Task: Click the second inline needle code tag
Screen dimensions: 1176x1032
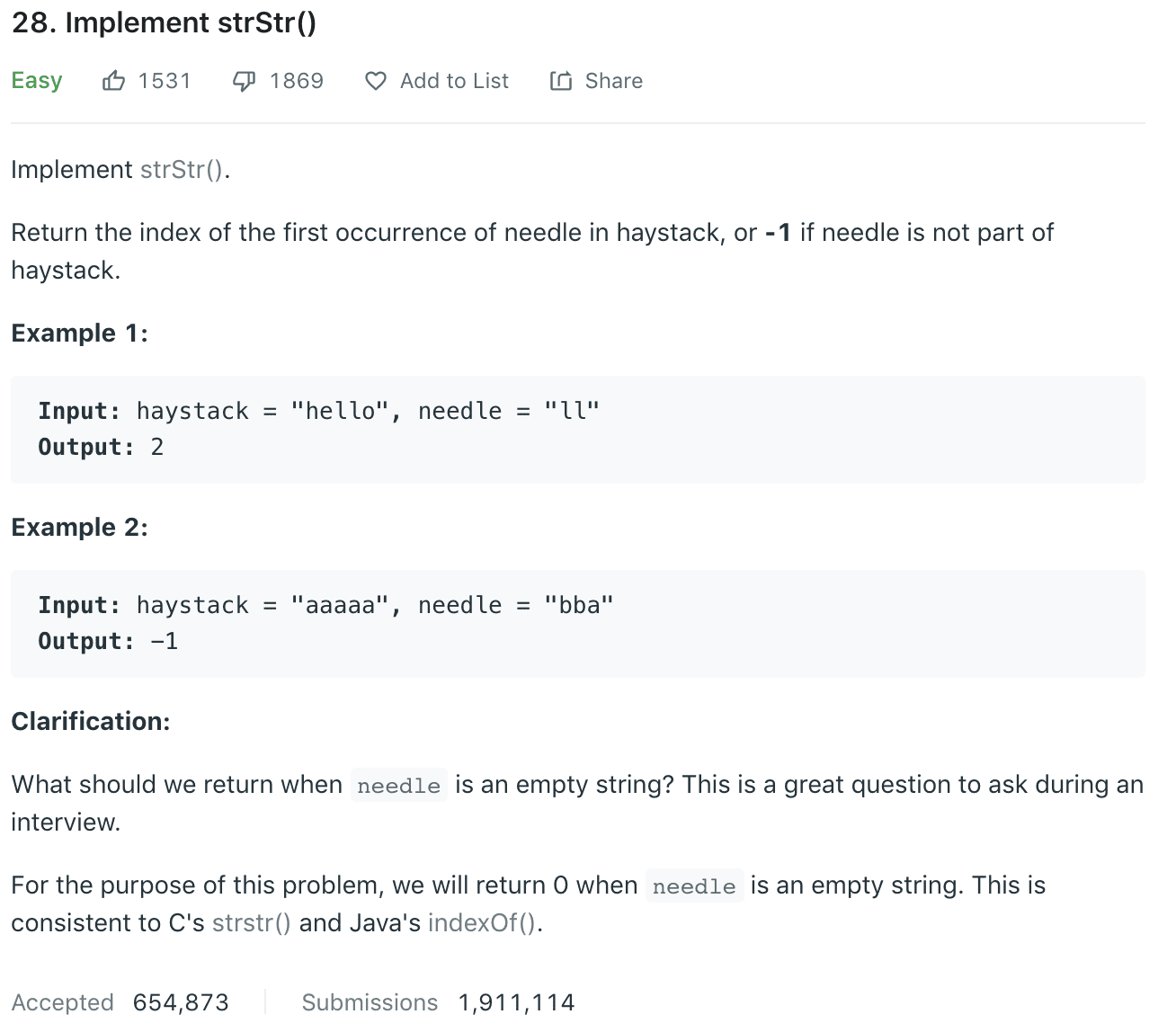Action: point(694,886)
